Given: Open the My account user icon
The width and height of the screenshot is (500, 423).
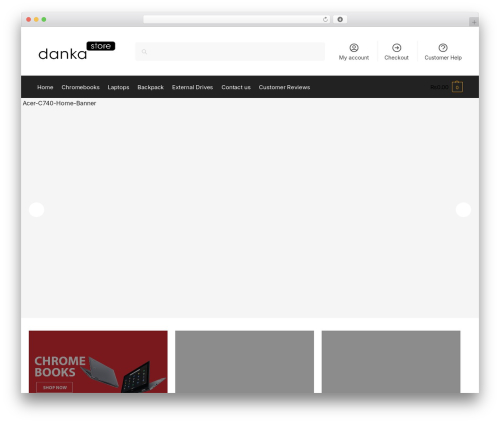Looking at the screenshot, I should point(354,48).
